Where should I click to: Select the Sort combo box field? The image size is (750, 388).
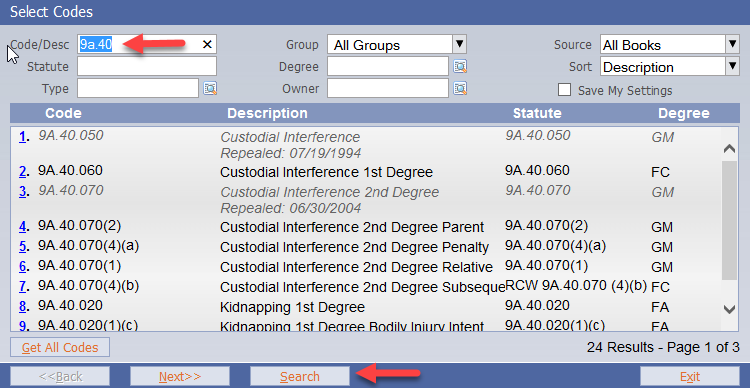(670, 66)
